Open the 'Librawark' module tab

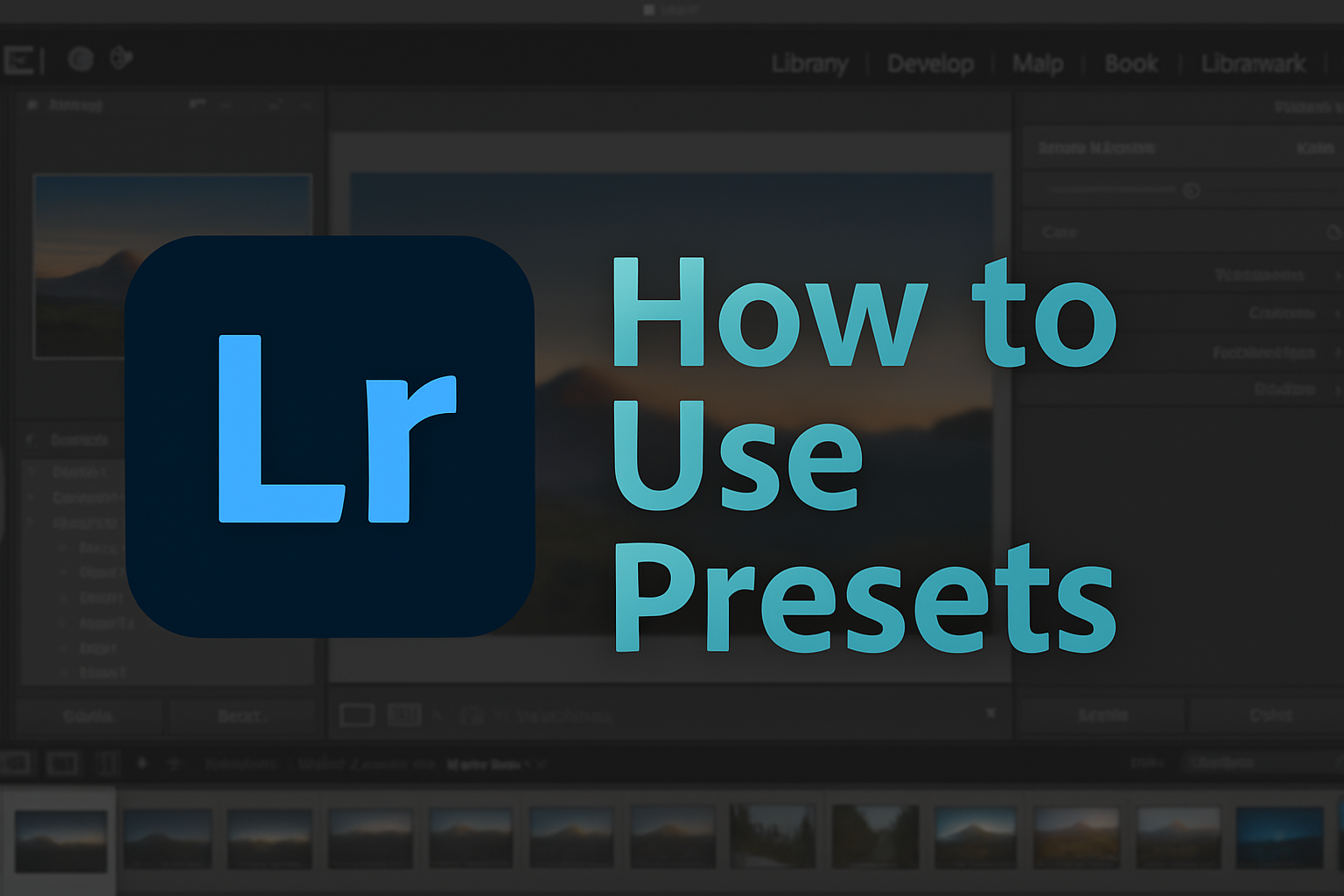click(1253, 64)
